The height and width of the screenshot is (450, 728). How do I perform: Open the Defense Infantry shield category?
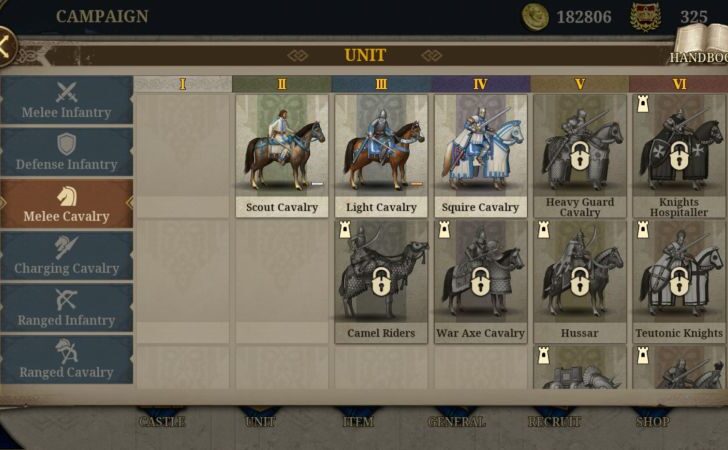[x=66, y=152]
